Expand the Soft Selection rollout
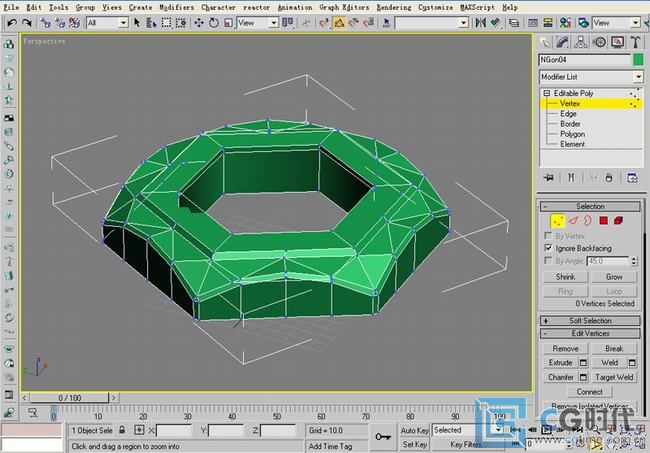 click(590, 320)
